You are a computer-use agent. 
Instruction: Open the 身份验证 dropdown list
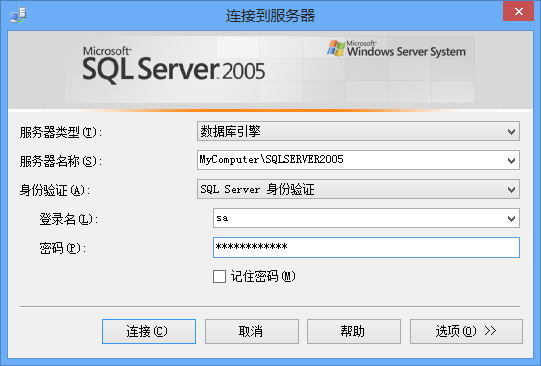pyautogui.click(x=358, y=189)
